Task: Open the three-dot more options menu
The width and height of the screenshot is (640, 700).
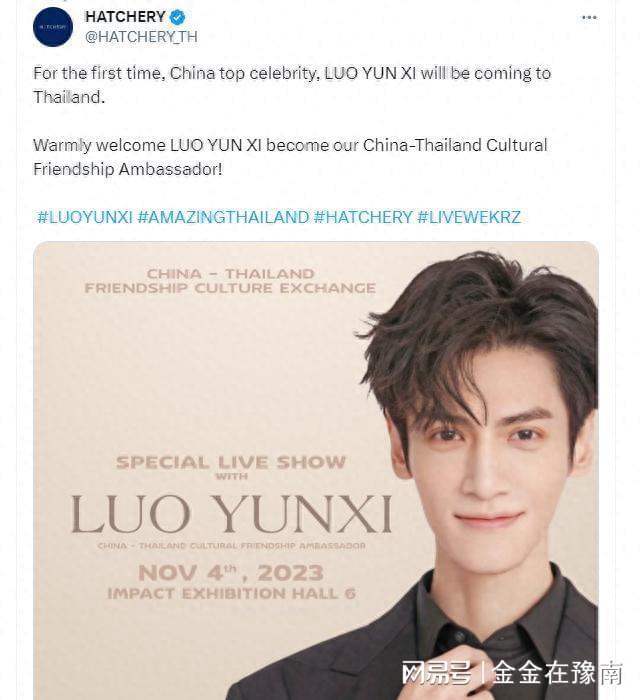Action: (589, 17)
